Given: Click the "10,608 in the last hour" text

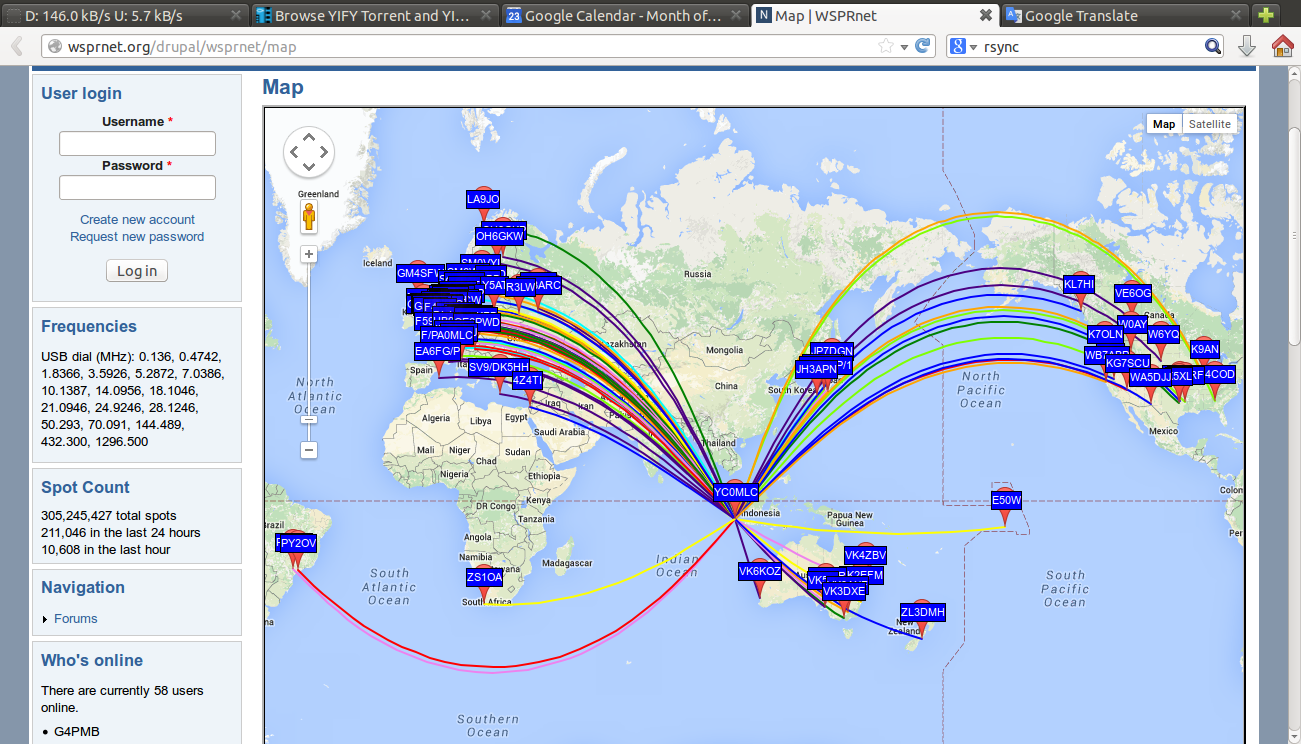Looking at the screenshot, I should click(106, 550).
